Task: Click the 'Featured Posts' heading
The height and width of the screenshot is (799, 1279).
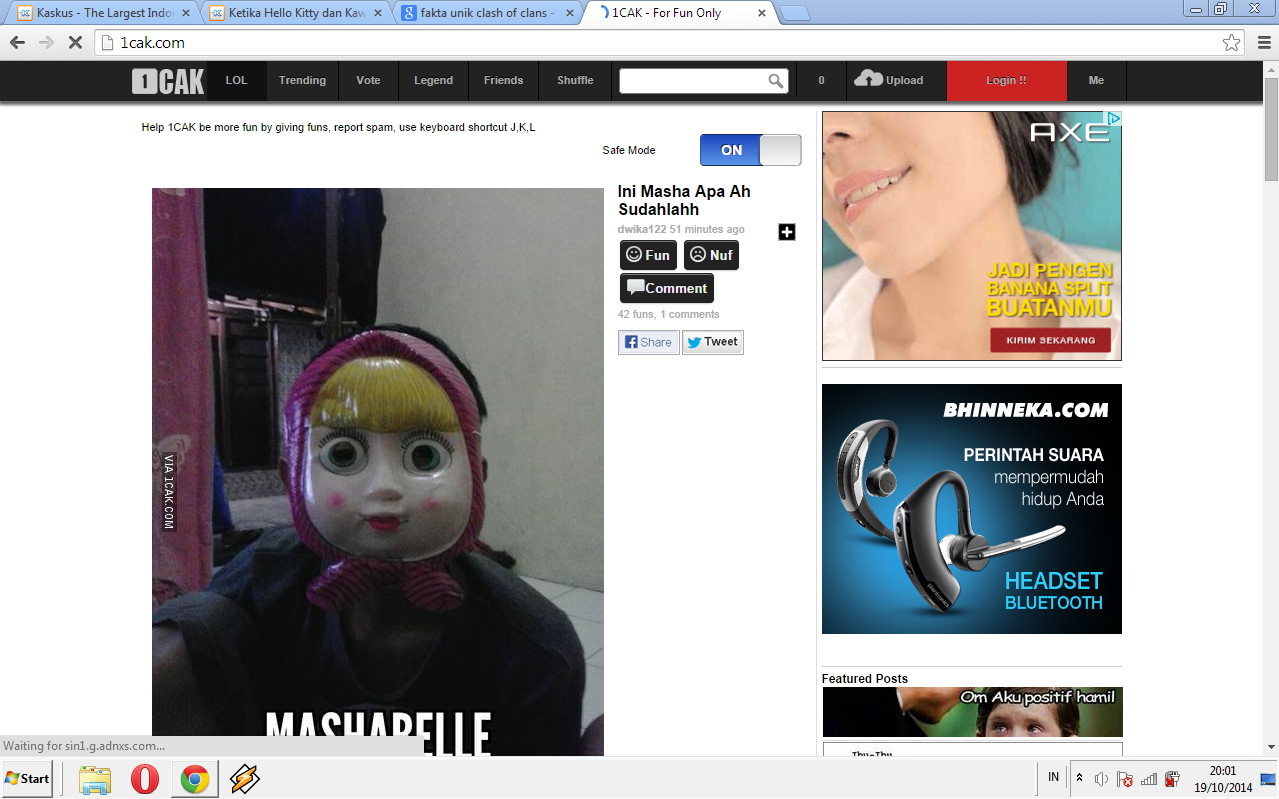Action: 865,679
